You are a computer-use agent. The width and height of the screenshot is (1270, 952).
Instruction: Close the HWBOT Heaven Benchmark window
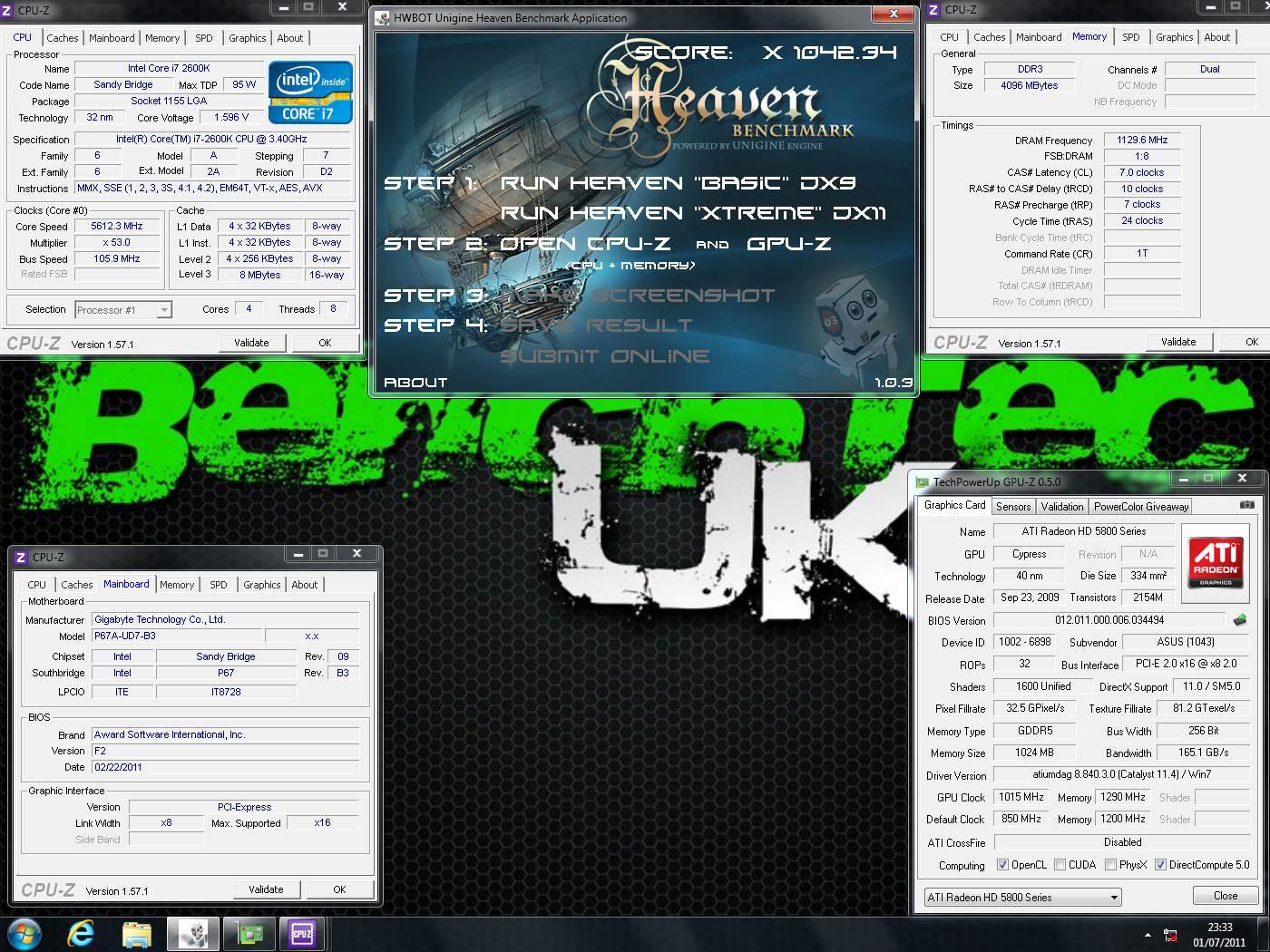click(x=894, y=14)
